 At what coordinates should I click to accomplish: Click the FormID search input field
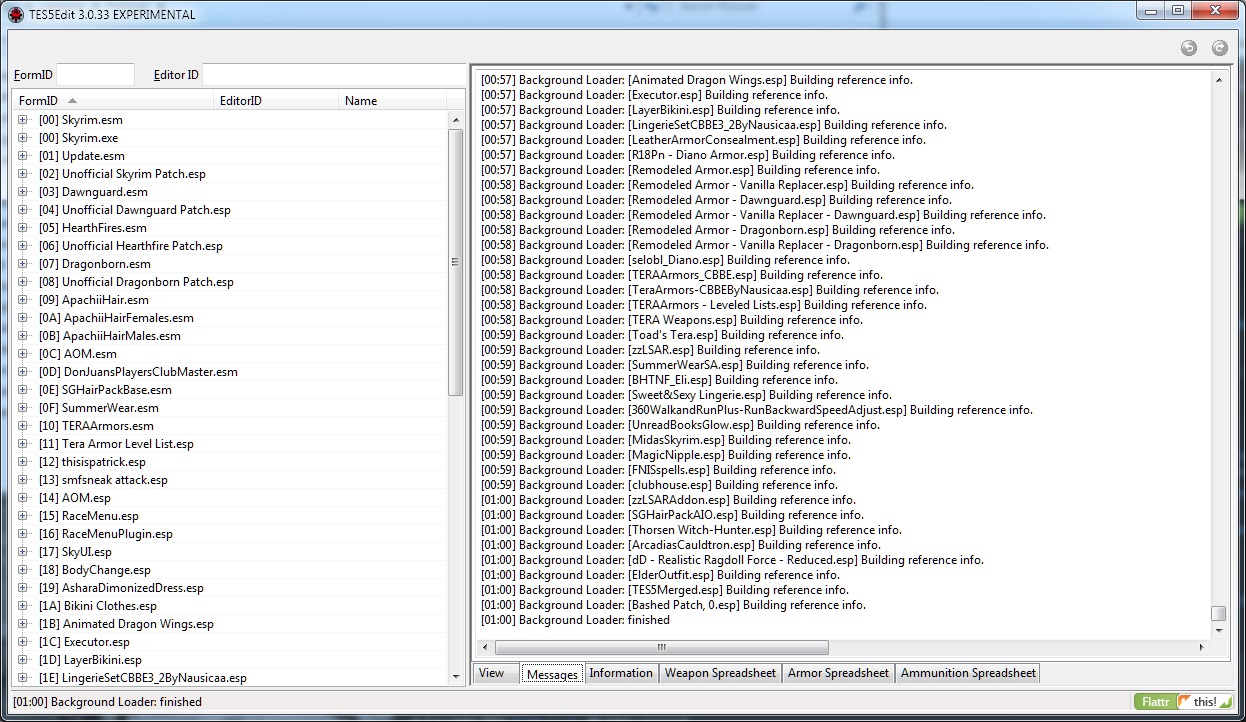pyautogui.click(x=95, y=75)
